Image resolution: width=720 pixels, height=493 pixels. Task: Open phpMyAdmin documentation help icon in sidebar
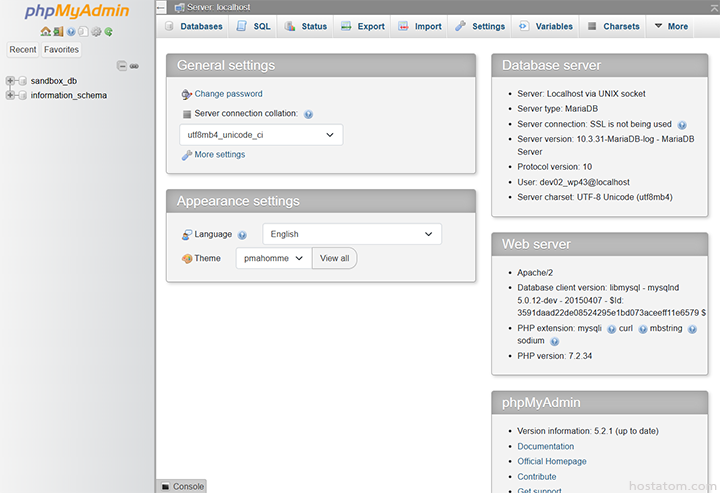(x=71, y=31)
